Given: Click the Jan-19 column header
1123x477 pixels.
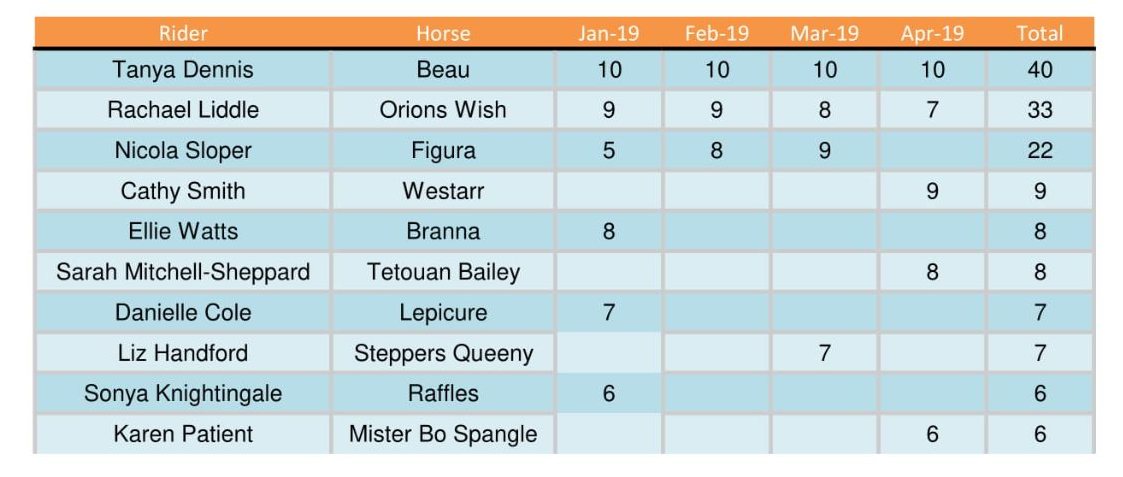Looking at the screenshot, I should [x=609, y=34].
